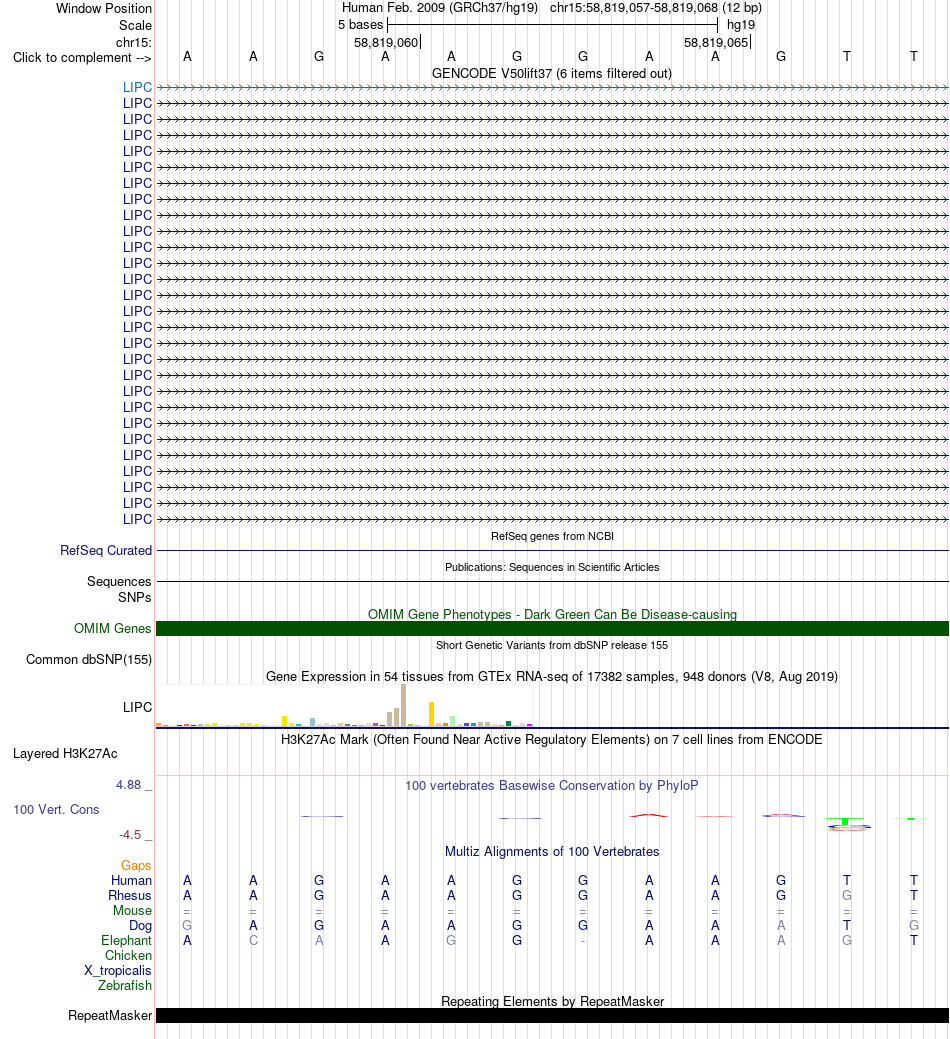This screenshot has height=1039, width=950.
Task: Open 'OMIM Gene Phenotypes' track title
Action: [552, 614]
